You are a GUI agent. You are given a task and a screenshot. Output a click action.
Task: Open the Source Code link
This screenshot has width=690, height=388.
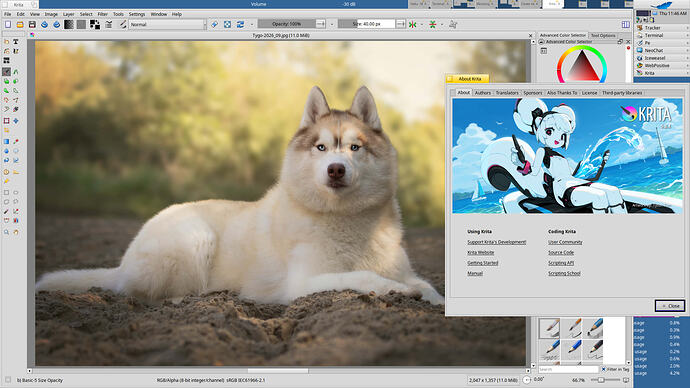coord(561,253)
